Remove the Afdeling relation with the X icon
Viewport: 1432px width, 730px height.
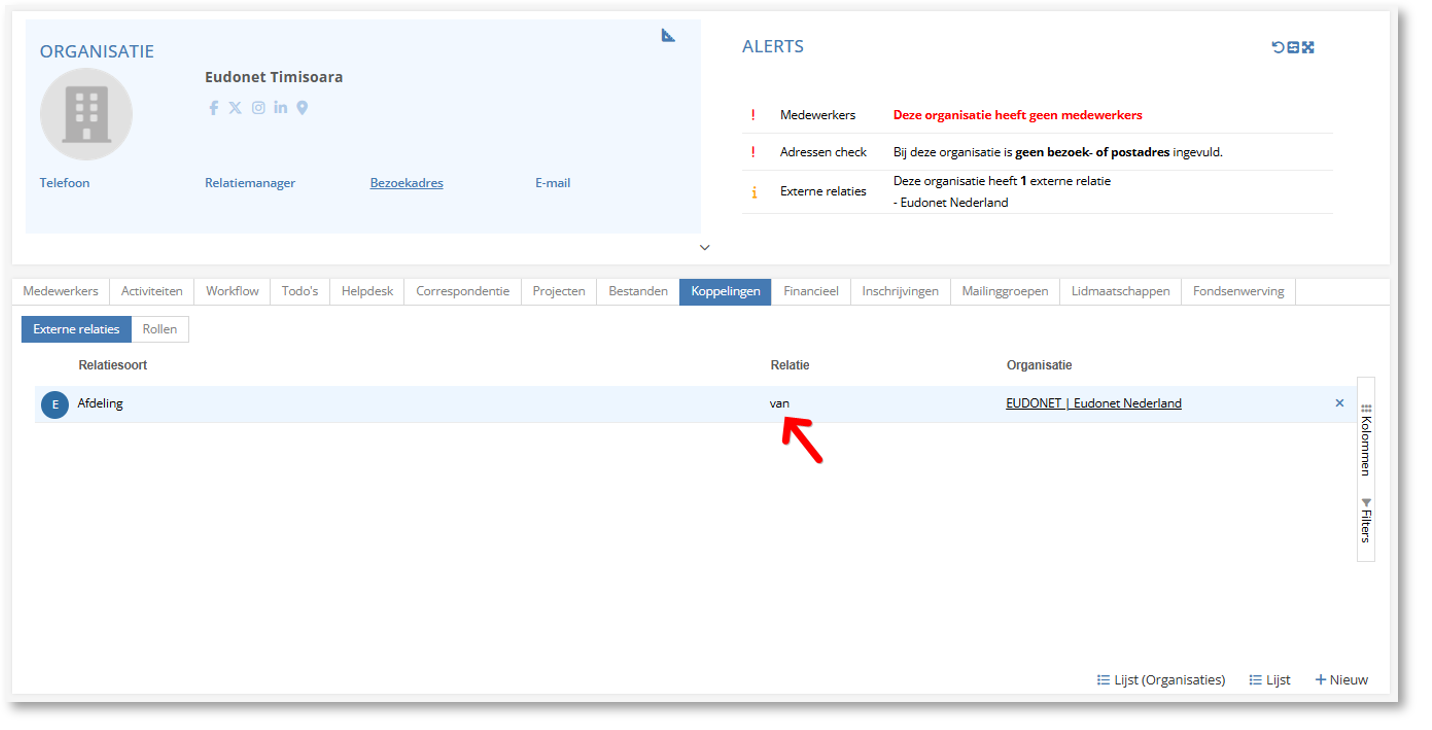(1339, 403)
